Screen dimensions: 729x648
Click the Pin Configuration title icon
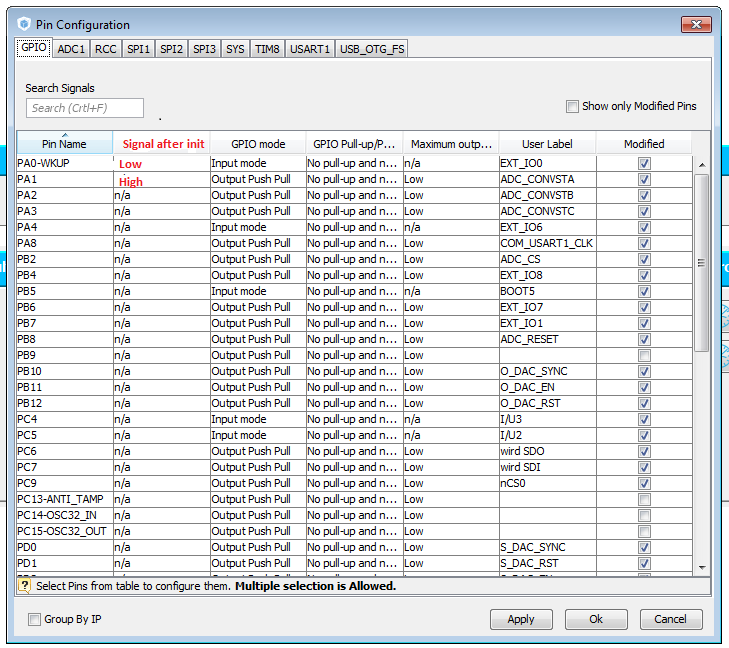24,24
